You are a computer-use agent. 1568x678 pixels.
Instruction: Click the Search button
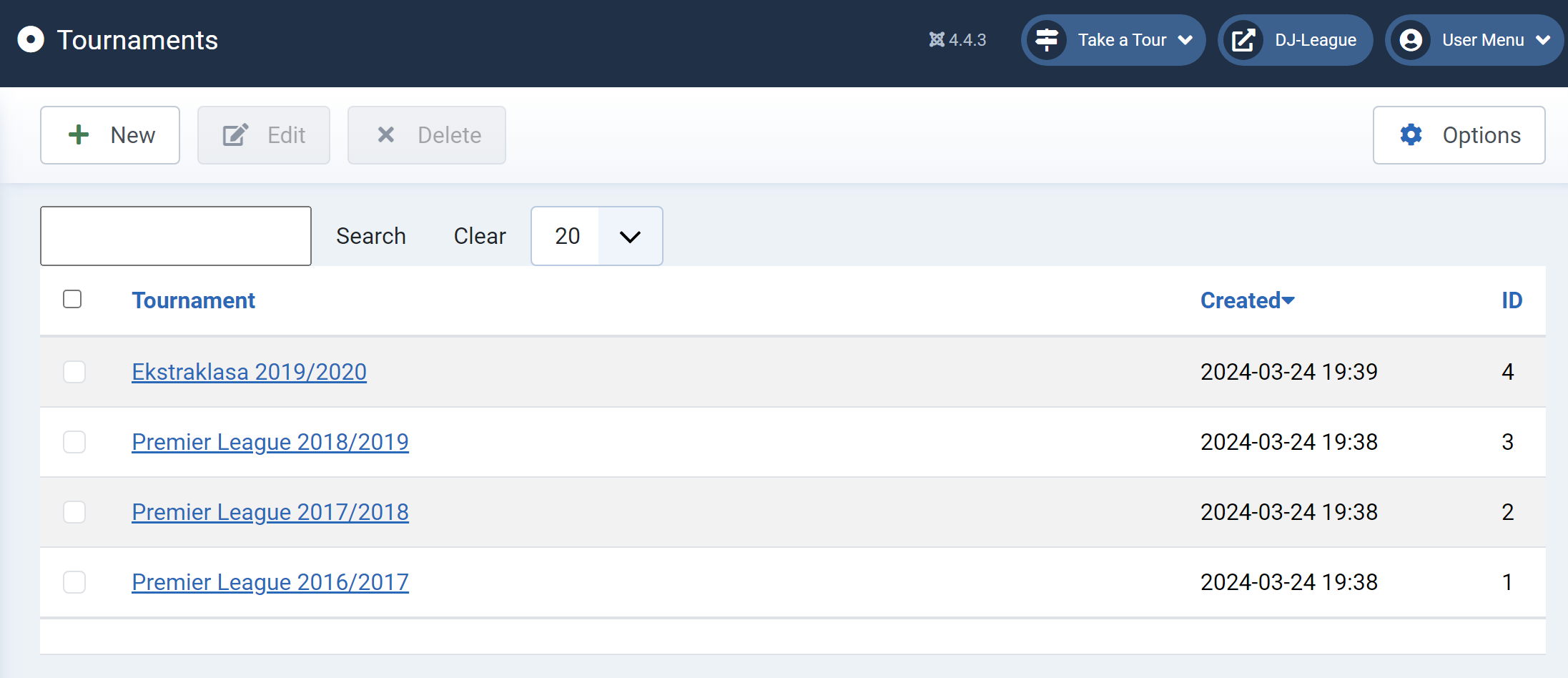coord(371,236)
